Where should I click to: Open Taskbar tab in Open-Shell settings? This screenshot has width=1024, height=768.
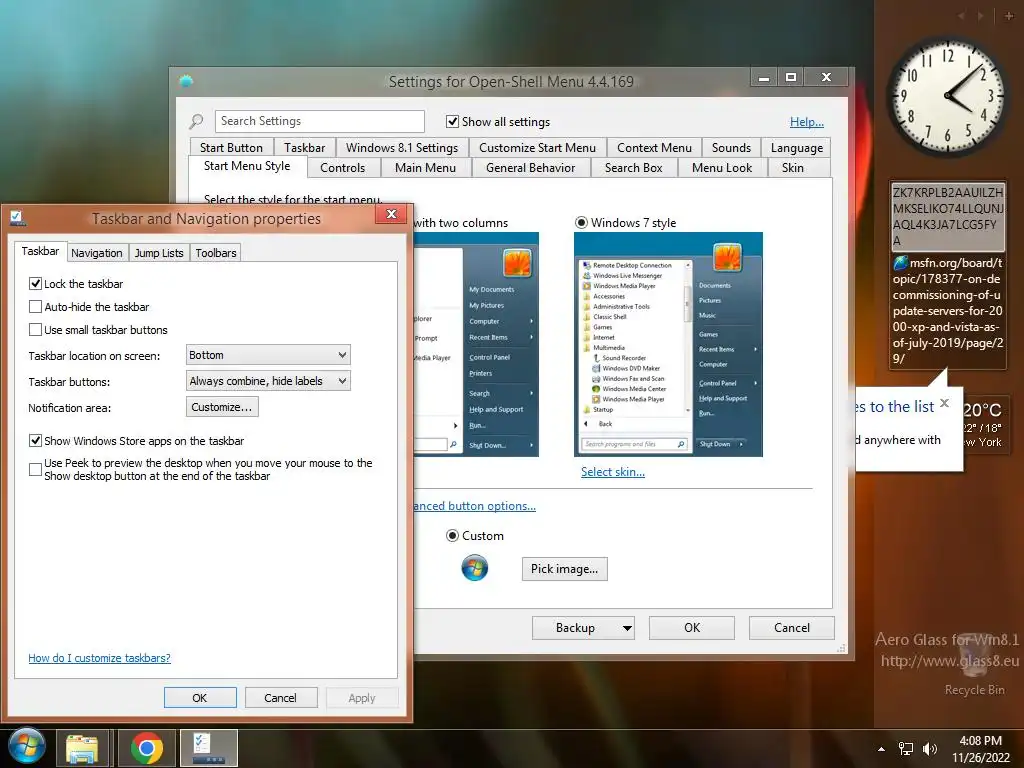point(304,148)
